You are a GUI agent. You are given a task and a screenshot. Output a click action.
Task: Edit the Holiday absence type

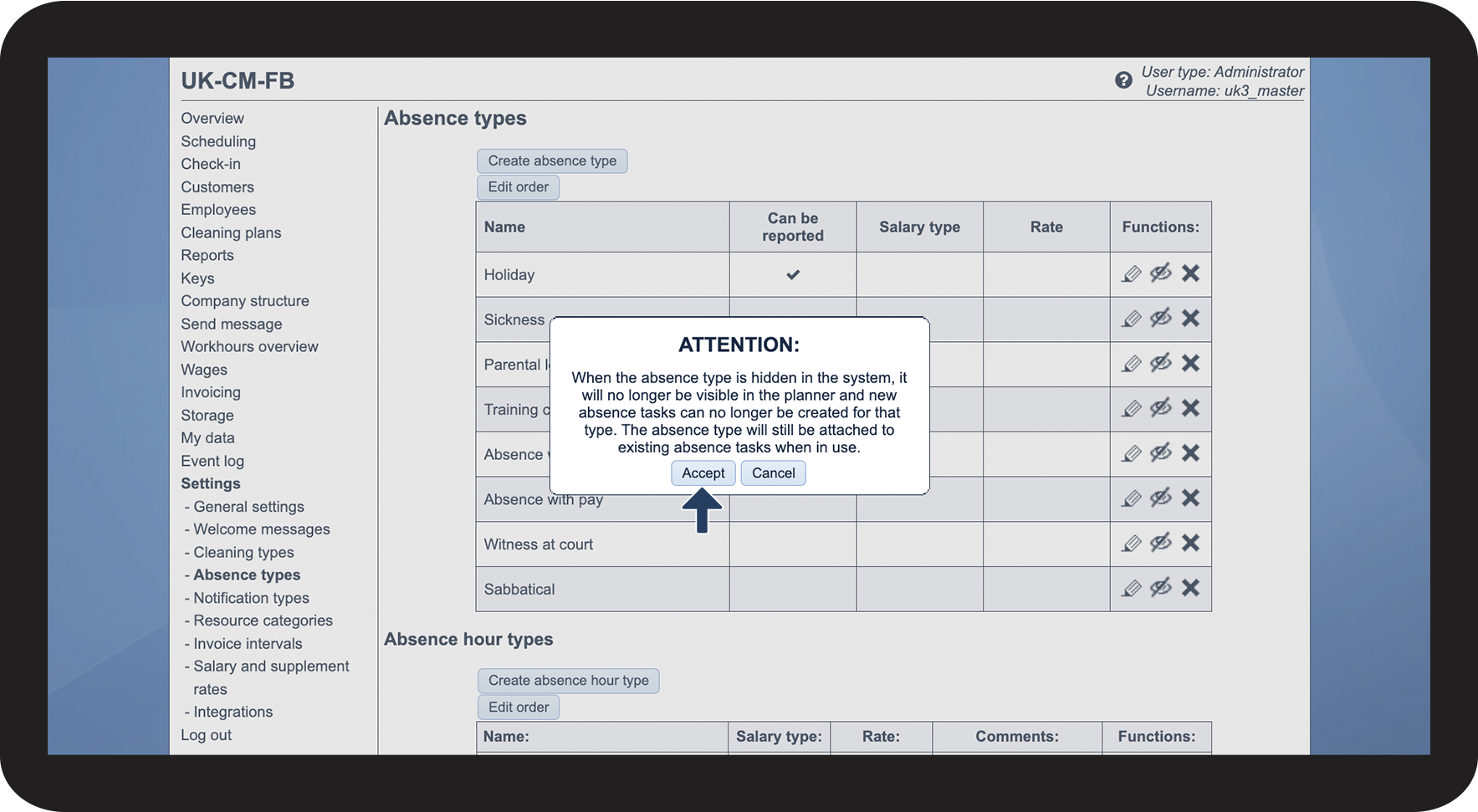click(x=1132, y=273)
